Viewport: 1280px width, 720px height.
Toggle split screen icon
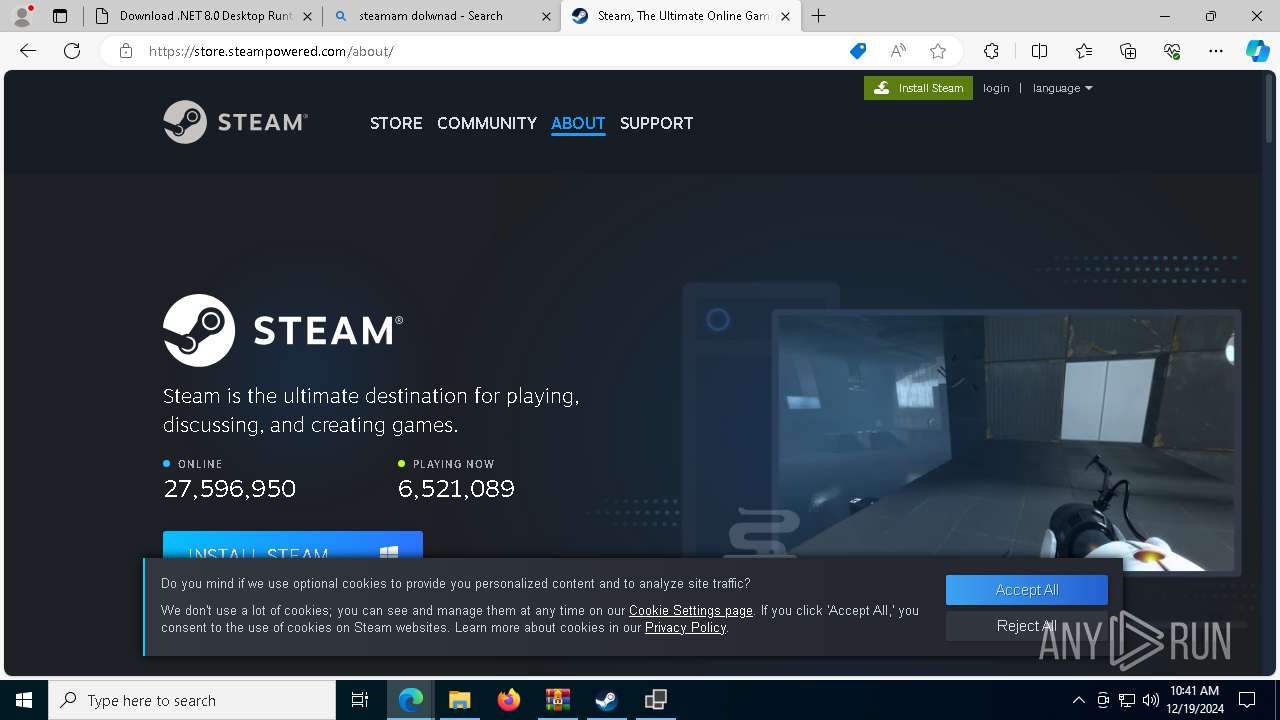point(1039,51)
